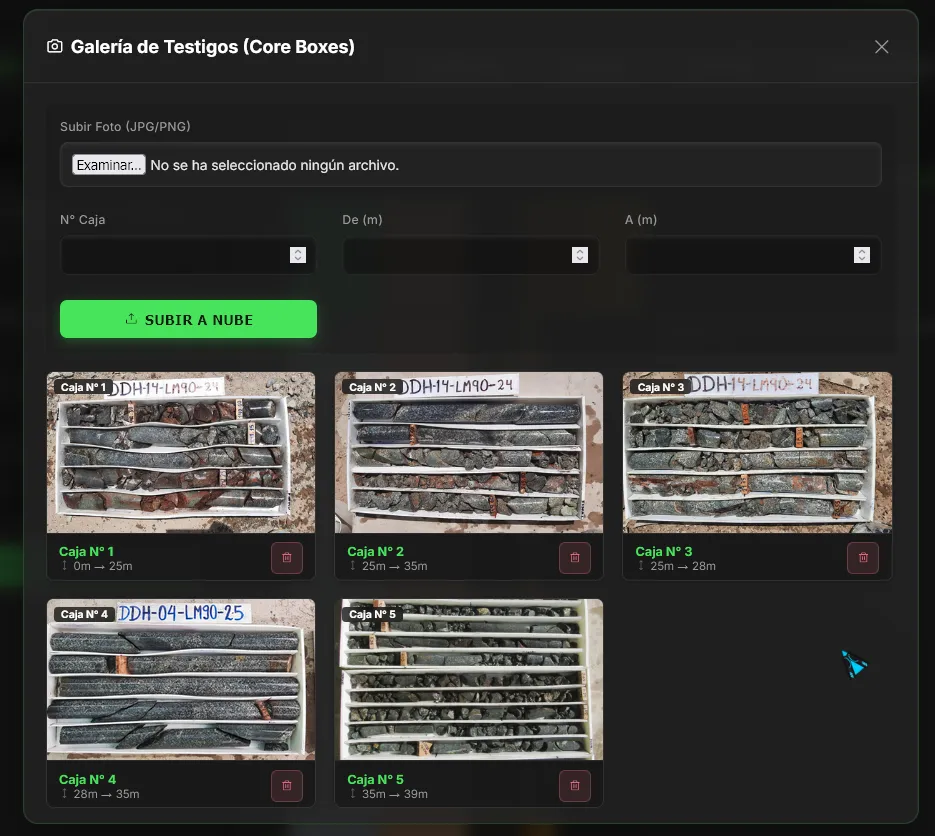Click the Caja N° 1 badge on photo
The width and height of the screenshot is (935, 836).
coord(83,387)
